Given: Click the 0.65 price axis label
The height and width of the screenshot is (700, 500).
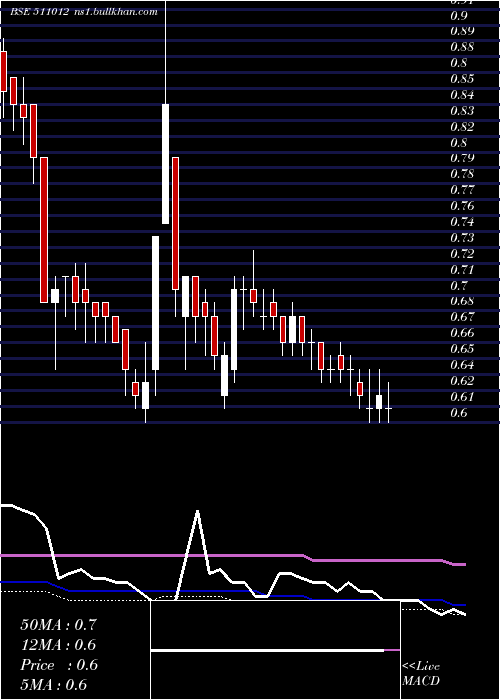Looking at the screenshot, I should click(462, 349).
